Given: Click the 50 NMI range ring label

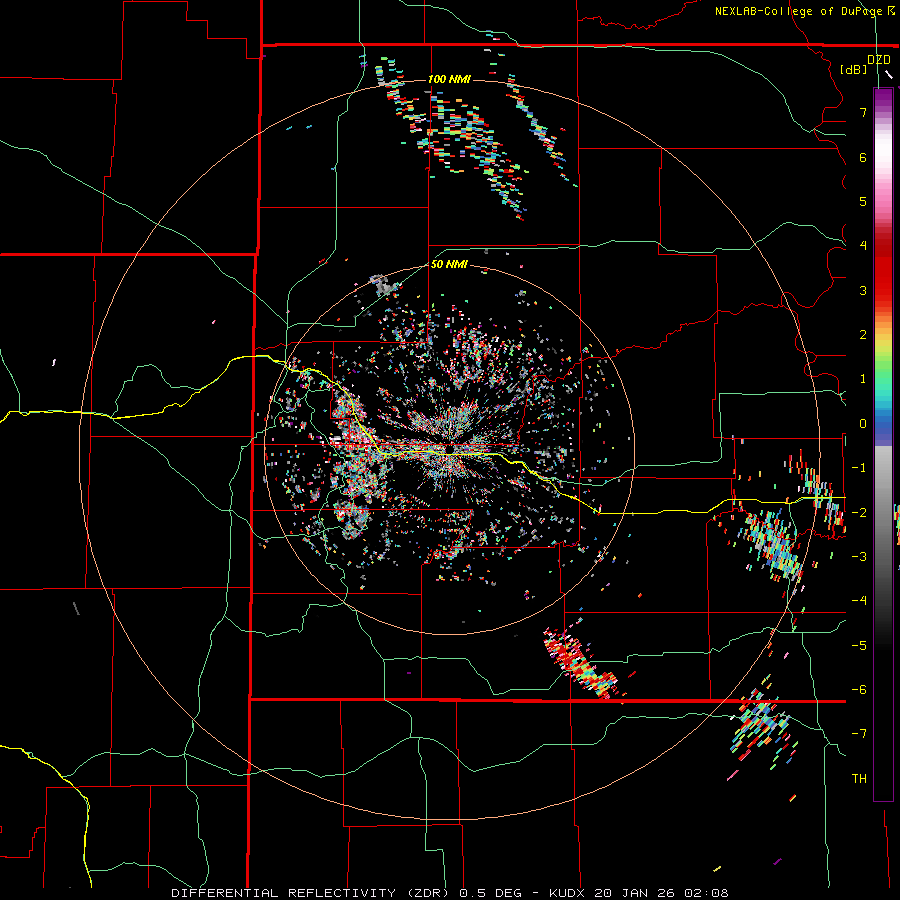Looking at the screenshot, I should [x=449, y=265].
